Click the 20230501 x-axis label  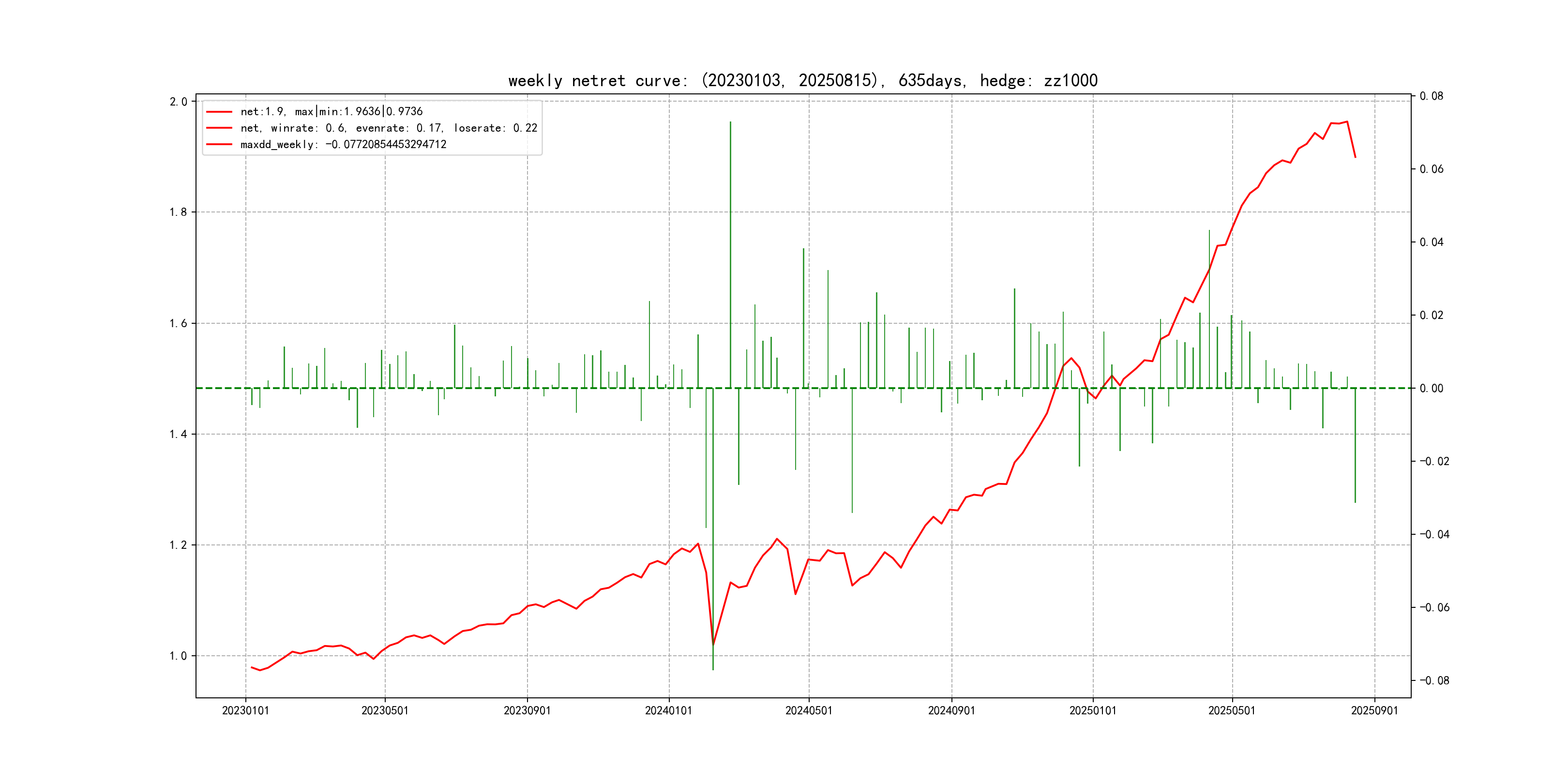click(x=385, y=710)
